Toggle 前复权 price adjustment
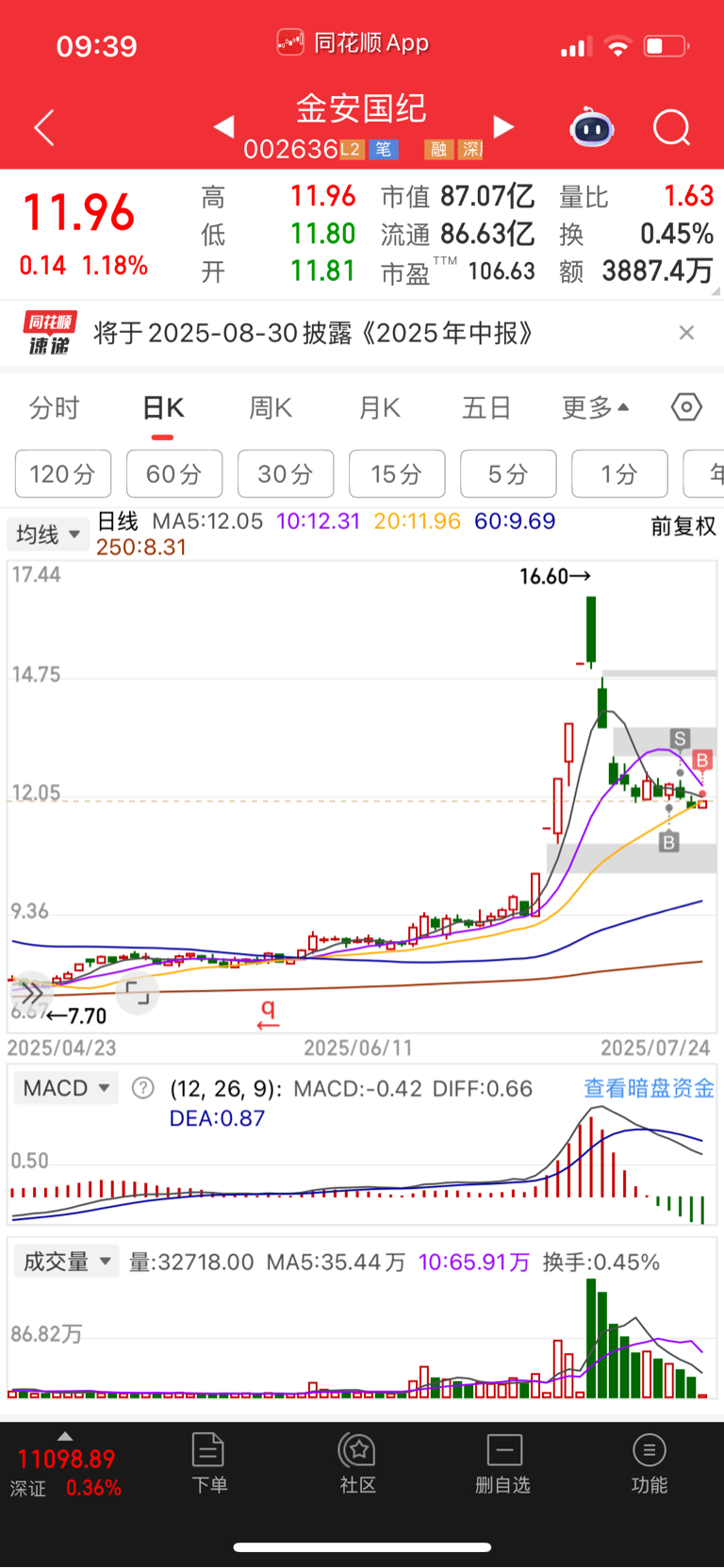 coord(683,526)
